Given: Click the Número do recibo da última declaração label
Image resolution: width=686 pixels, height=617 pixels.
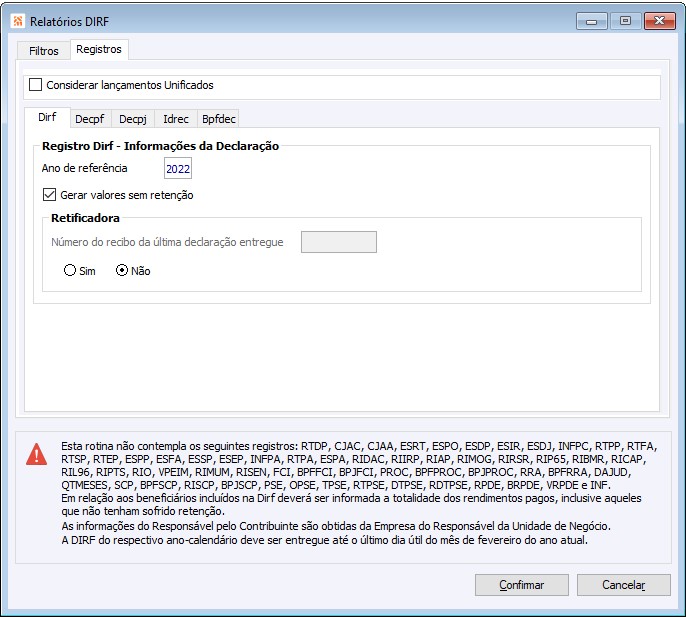Looking at the screenshot, I should click(167, 242).
